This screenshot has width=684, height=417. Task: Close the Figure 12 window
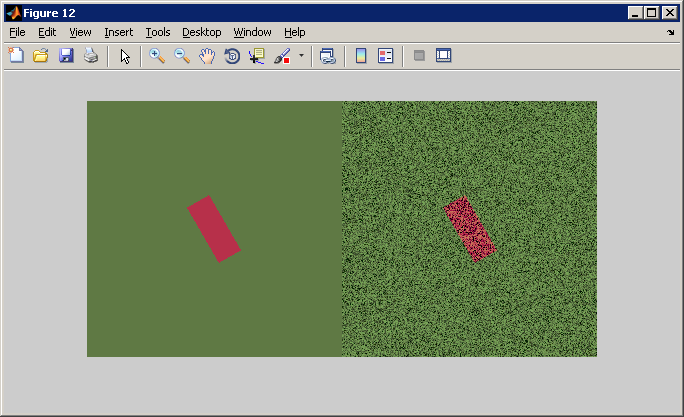tap(670, 13)
